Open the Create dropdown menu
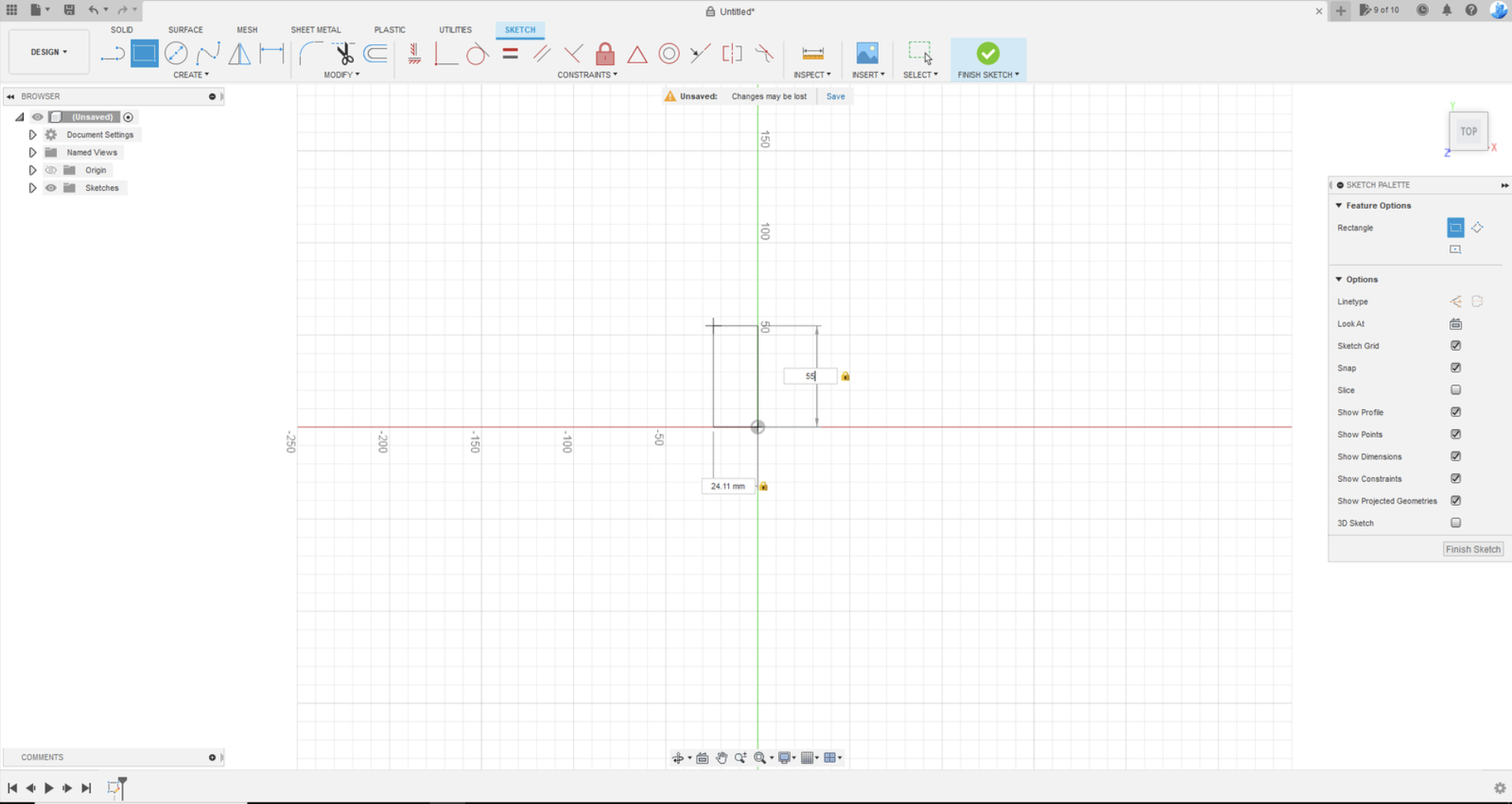Image resolution: width=1512 pixels, height=804 pixels. click(191, 74)
